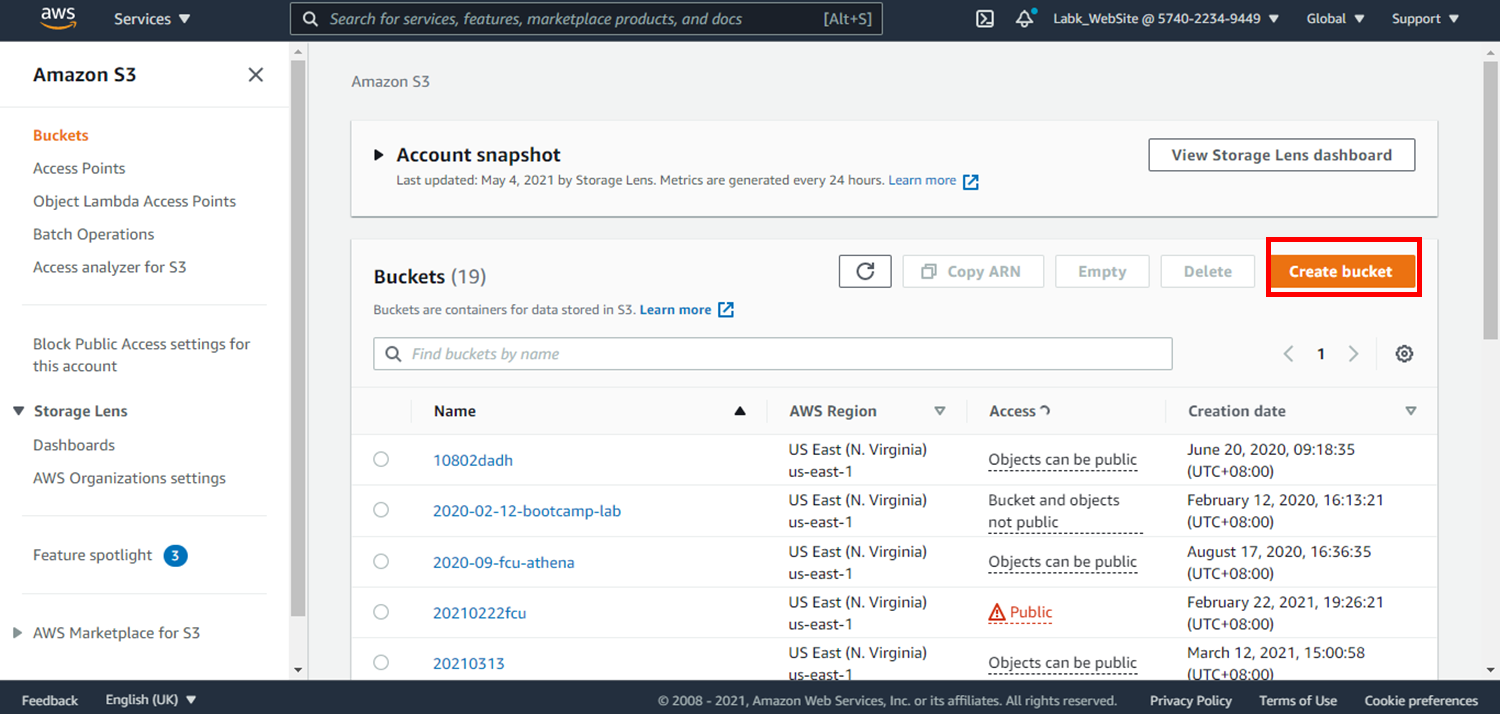Open Privacy Policy in footer
The image size is (1500, 714).
click(x=1191, y=700)
